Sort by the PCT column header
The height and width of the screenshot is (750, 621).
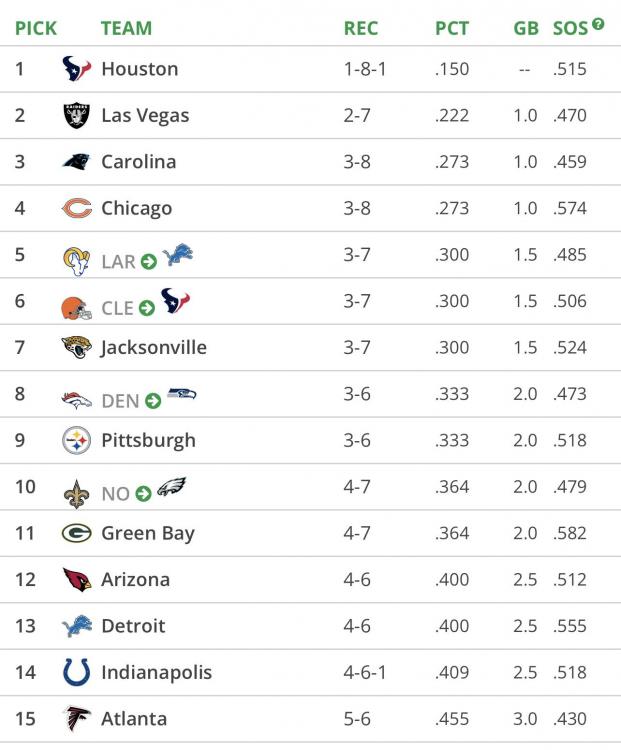click(452, 28)
